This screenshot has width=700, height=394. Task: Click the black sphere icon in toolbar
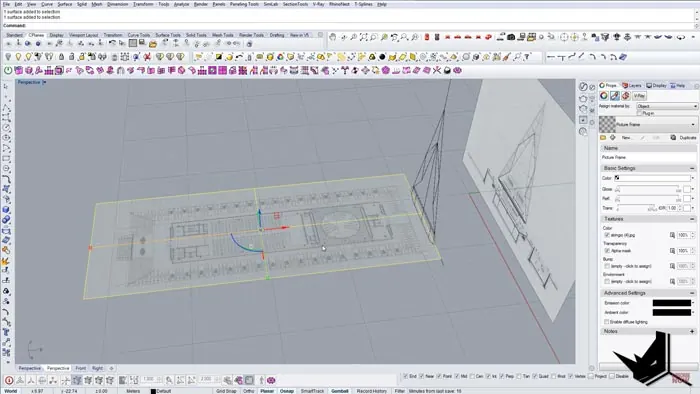382,57
